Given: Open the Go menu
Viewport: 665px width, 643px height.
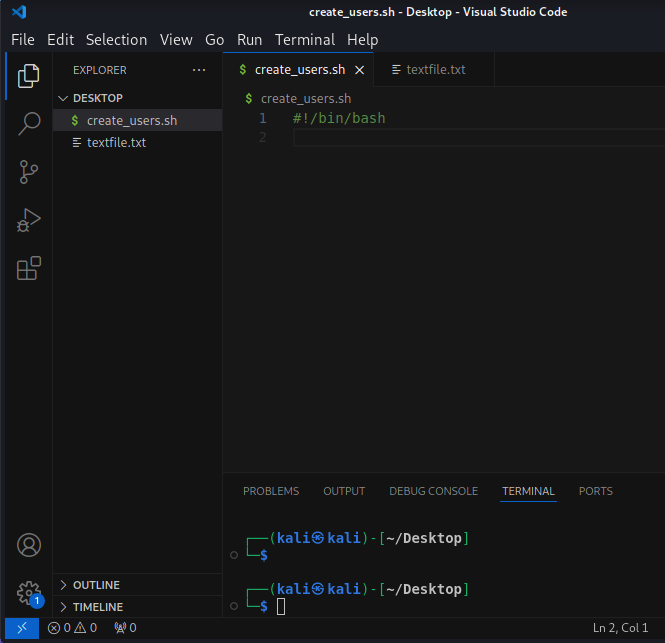Looking at the screenshot, I should 215,40.
